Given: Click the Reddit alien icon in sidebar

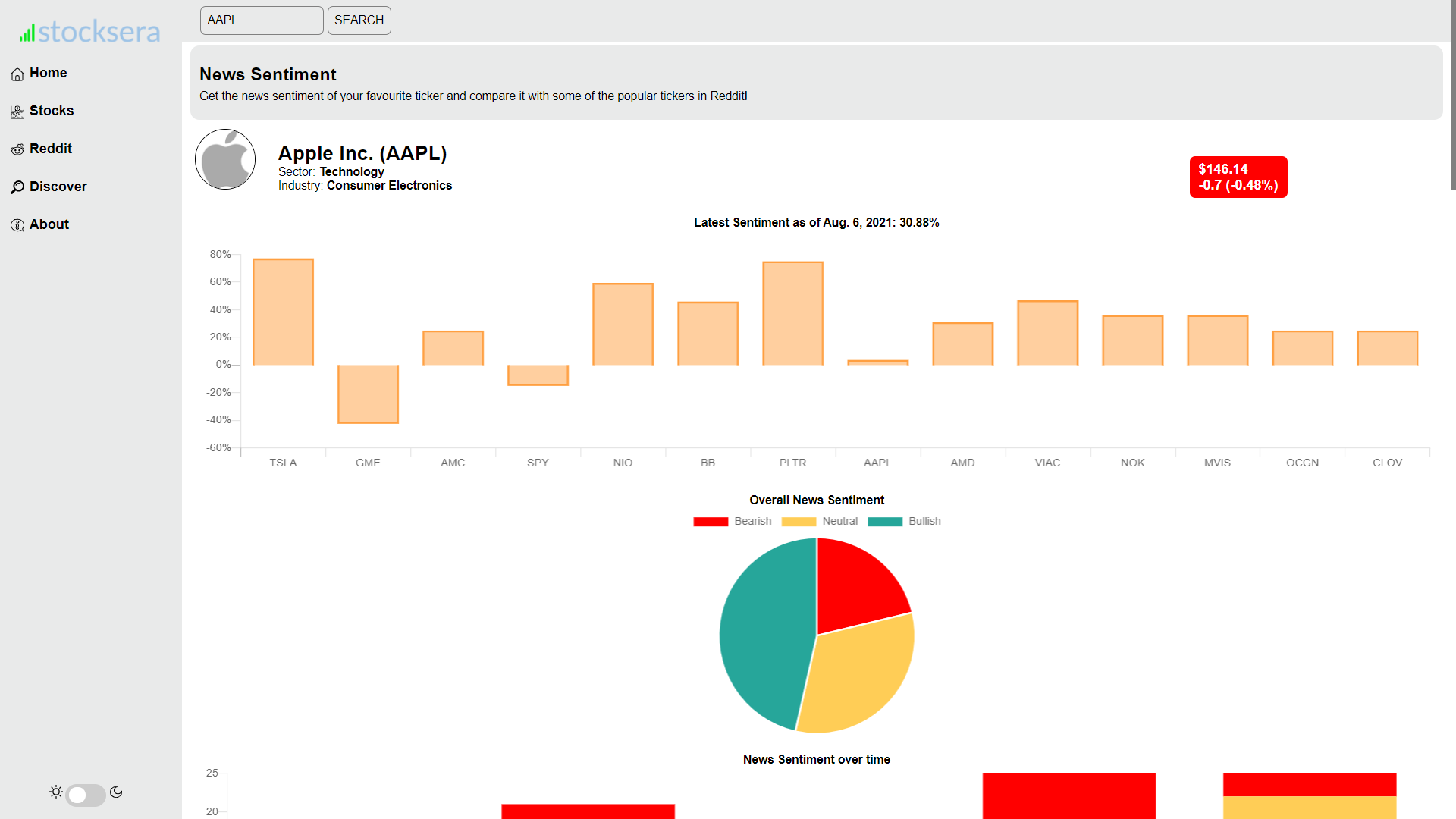Looking at the screenshot, I should pos(17,150).
